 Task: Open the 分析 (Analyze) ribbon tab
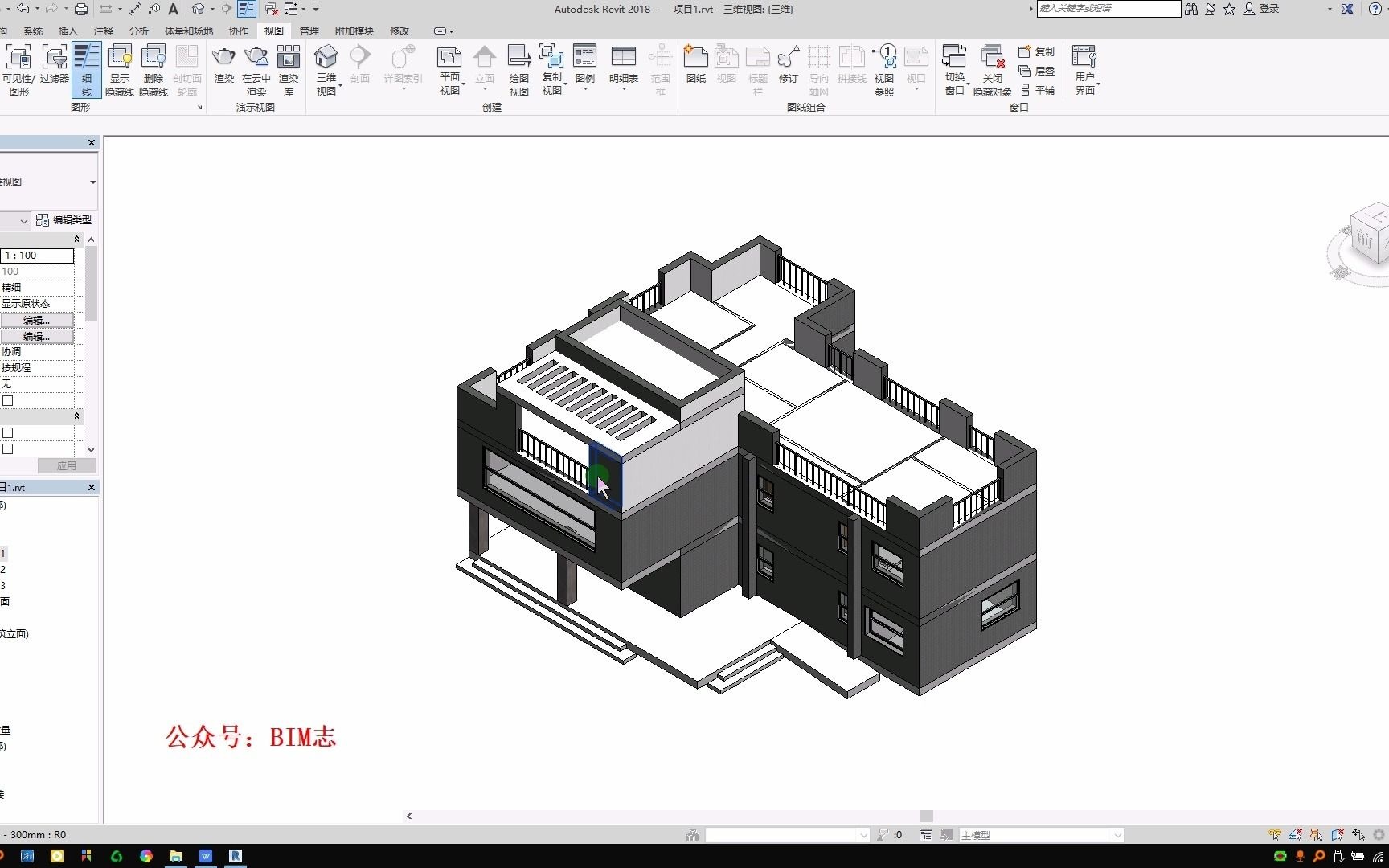(139, 31)
